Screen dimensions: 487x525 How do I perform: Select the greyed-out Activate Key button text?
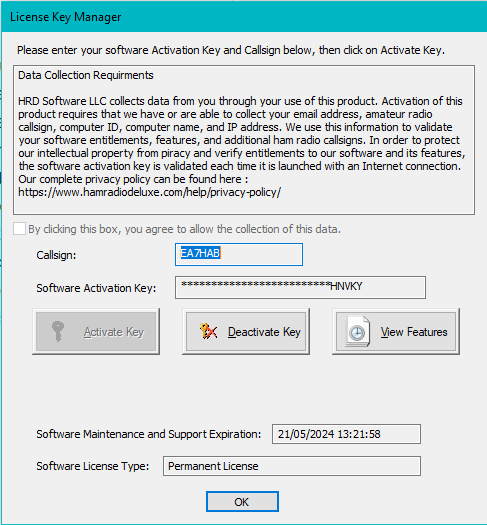tap(114, 332)
